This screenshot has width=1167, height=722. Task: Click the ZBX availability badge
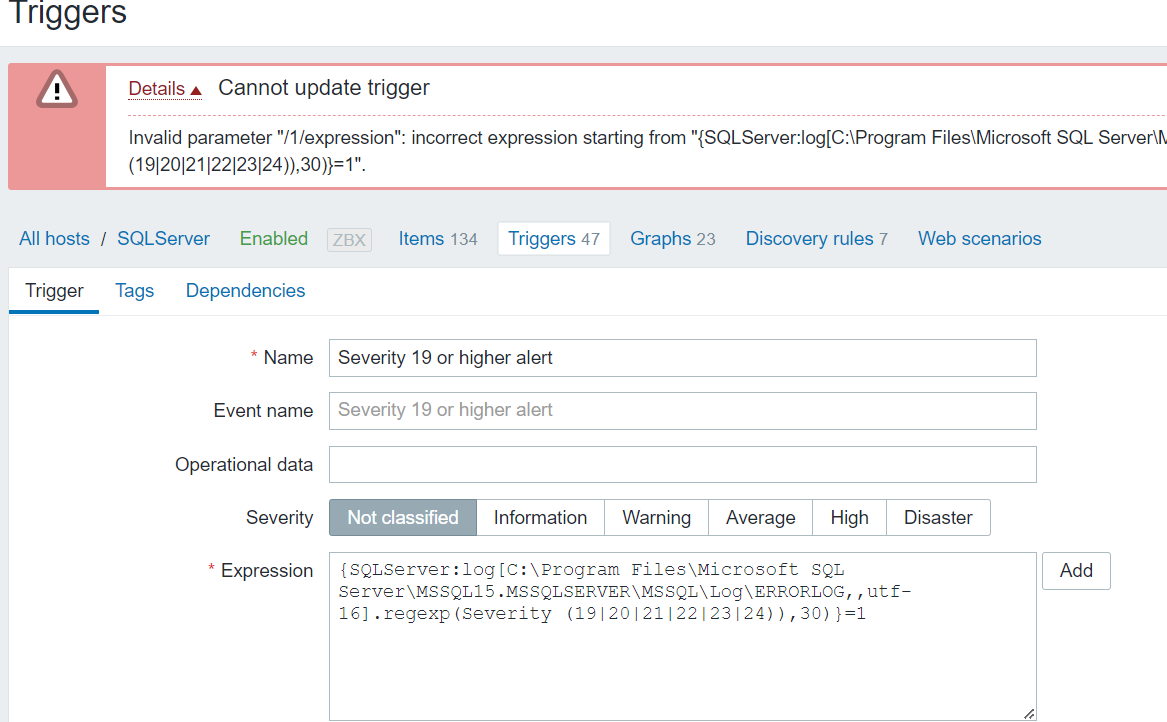pyautogui.click(x=349, y=239)
